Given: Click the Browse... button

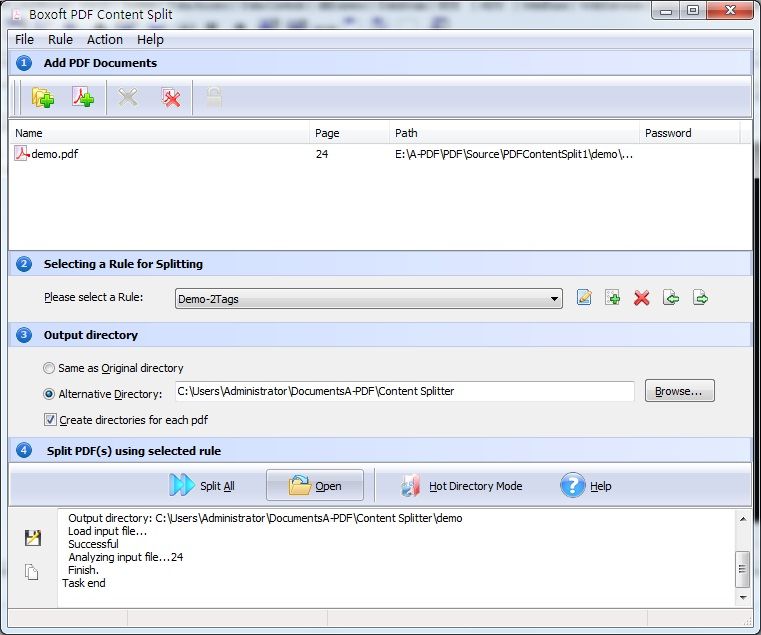Looking at the screenshot, I should click(x=679, y=391).
